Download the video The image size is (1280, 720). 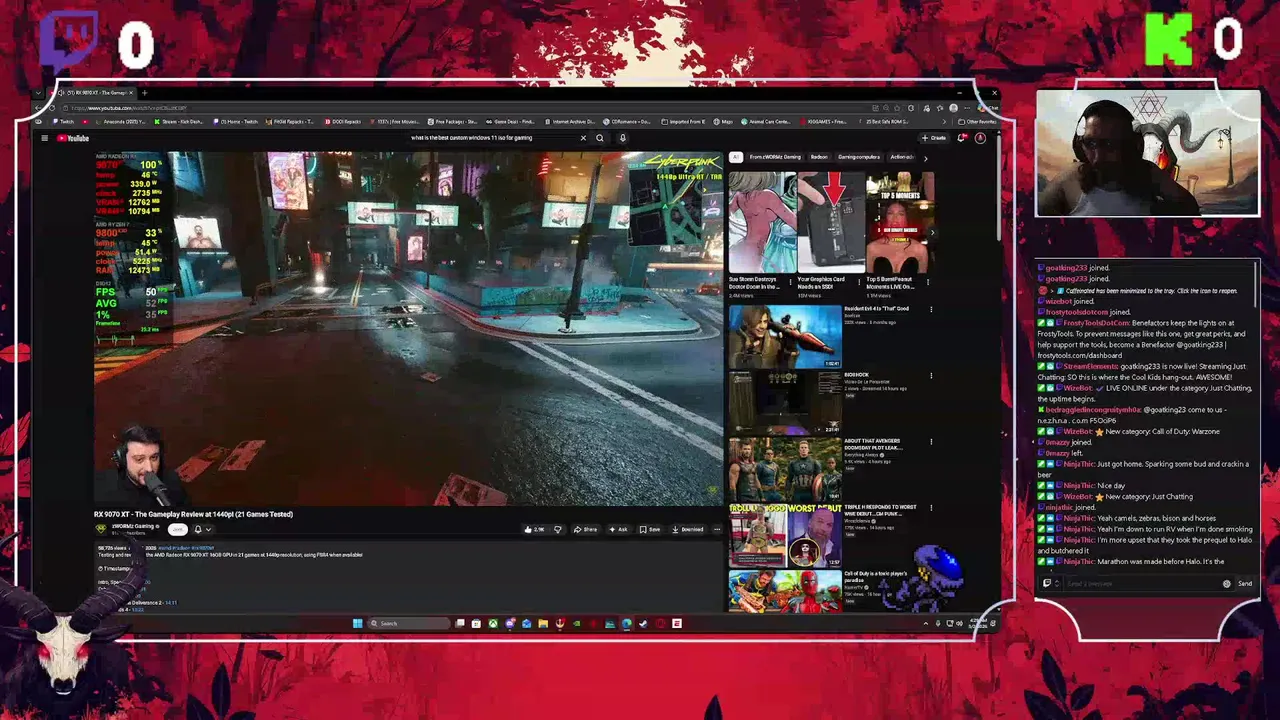click(x=688, y=529)
